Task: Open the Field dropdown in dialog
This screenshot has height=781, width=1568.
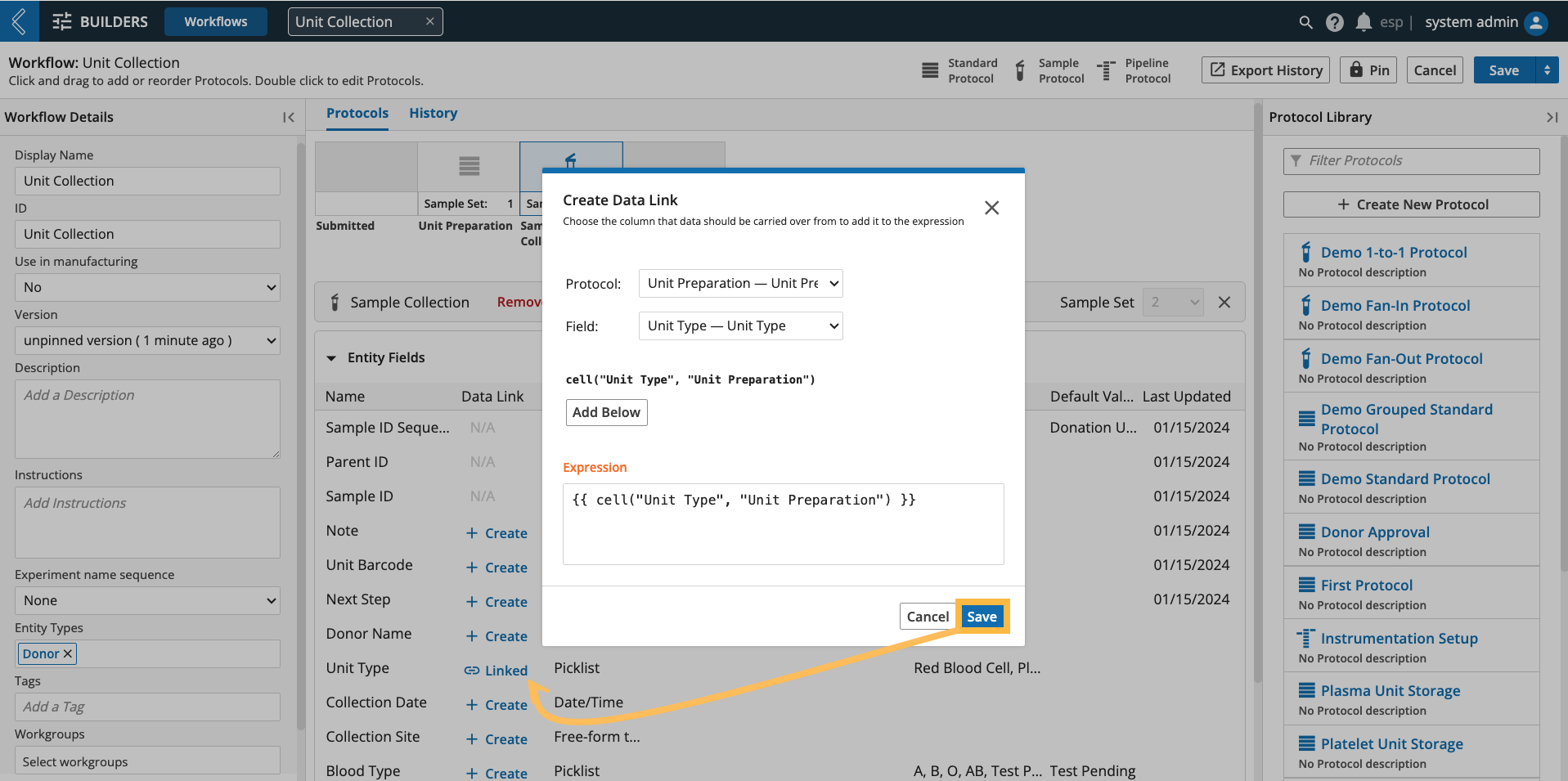Action: coord(740,325)
